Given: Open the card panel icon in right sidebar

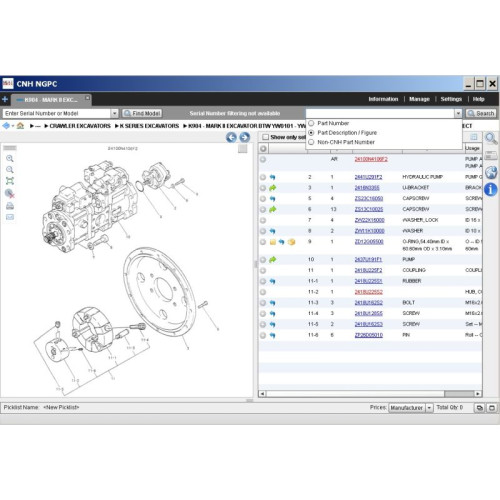Looking at the screenshot, I should point(491,155).
